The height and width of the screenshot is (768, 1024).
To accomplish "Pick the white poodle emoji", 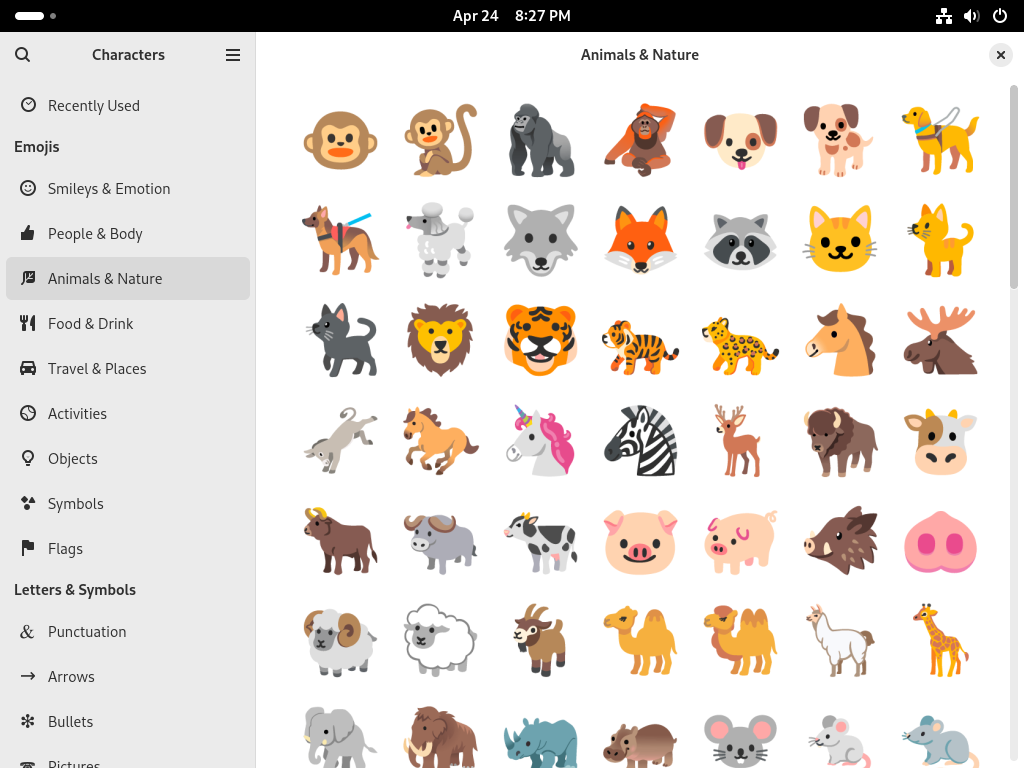I will coord(440,240).
